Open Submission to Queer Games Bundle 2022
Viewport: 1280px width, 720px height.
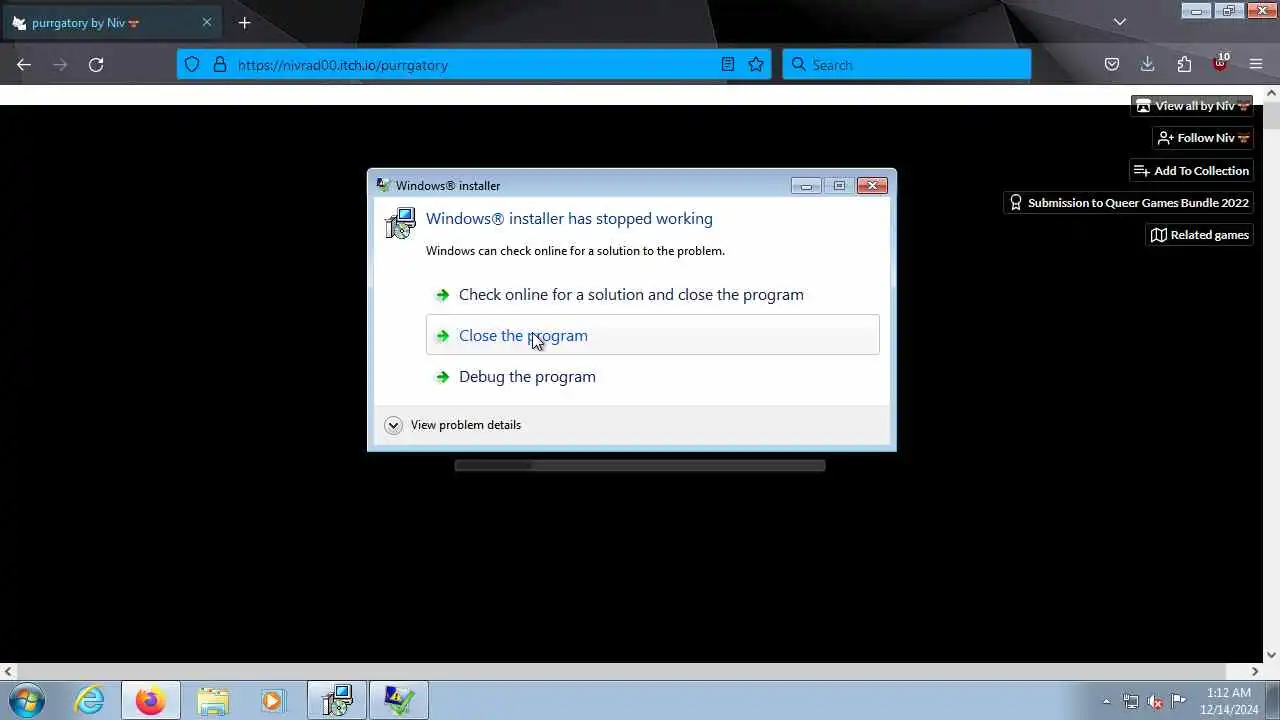1128,203
